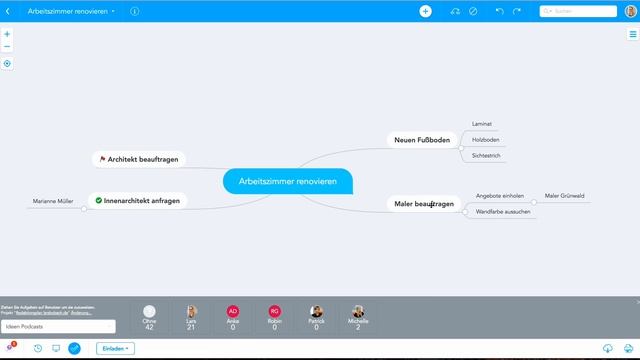
Task: Center the map view
Action: pyautogui.click(x=7, y=64)
